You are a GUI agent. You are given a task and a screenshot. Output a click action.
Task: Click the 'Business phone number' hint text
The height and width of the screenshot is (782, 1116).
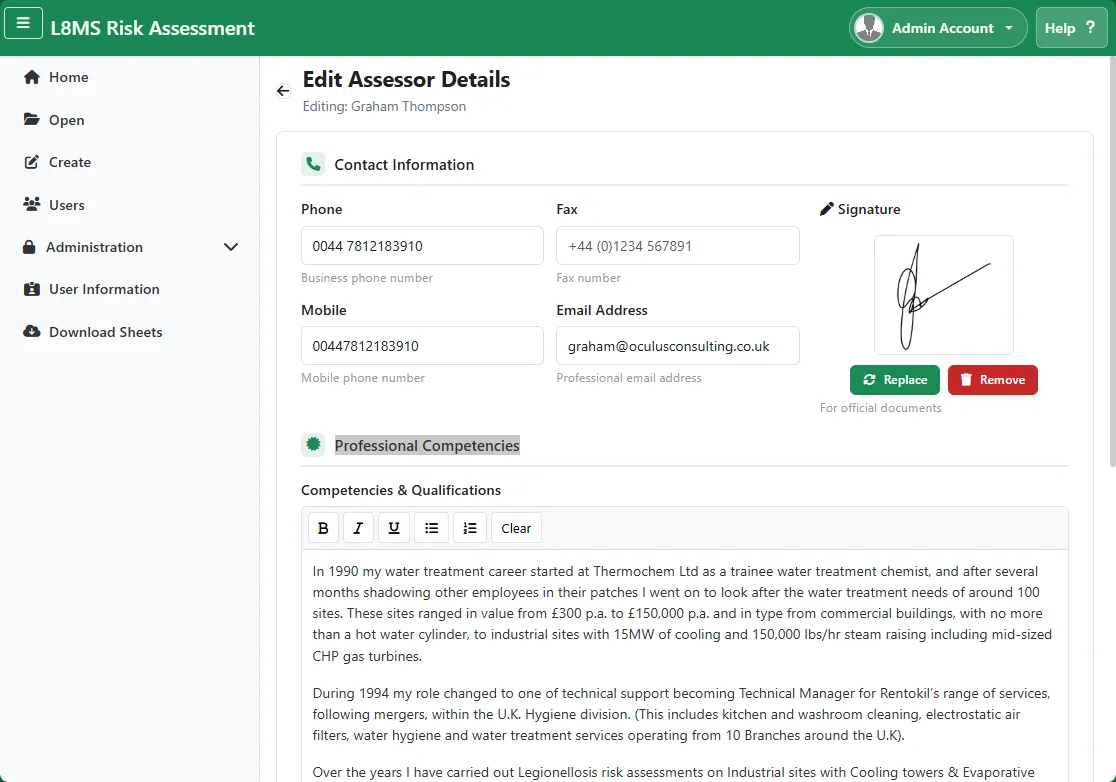367,278
